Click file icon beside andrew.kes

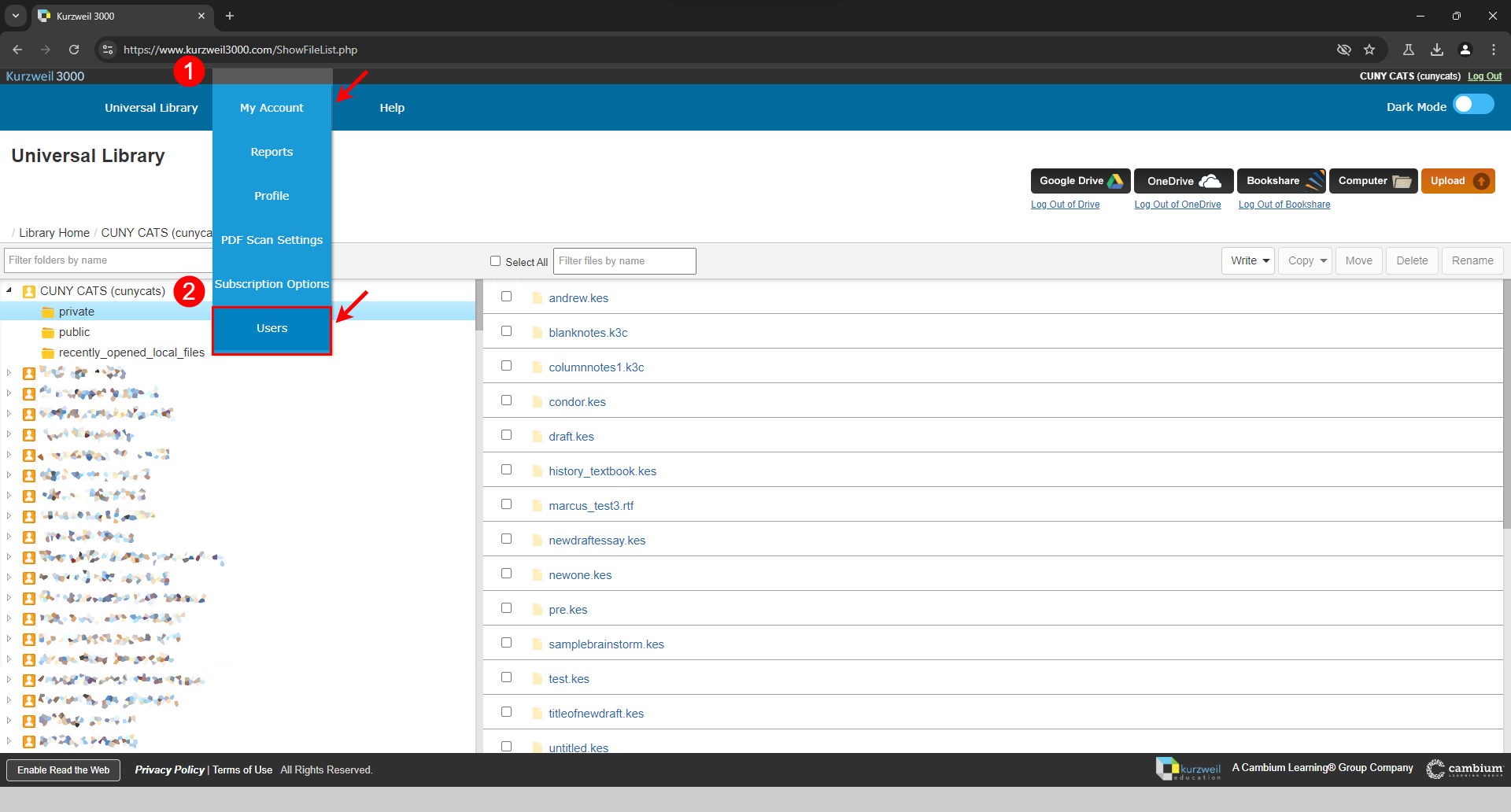point(538,298)
